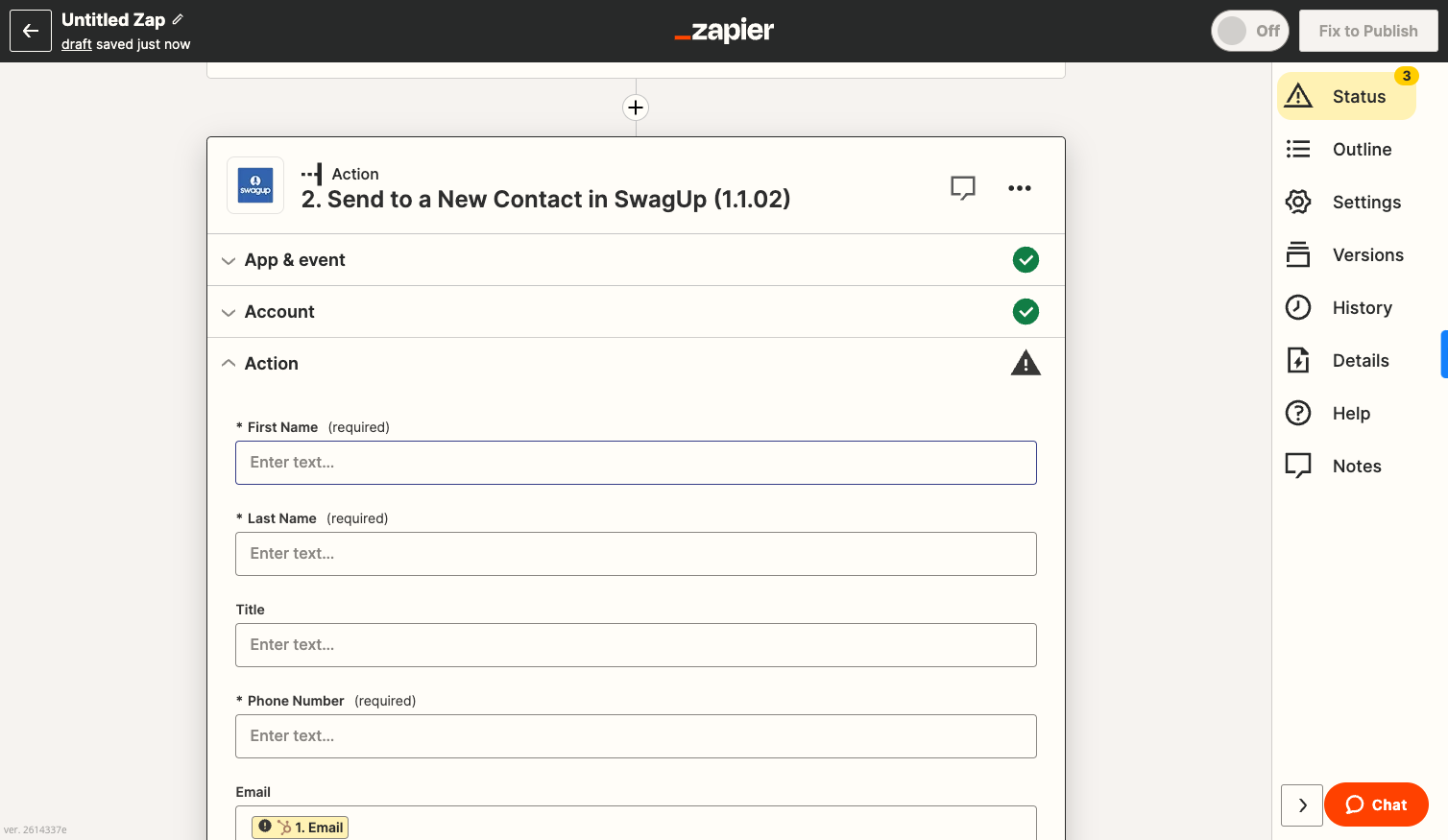
Task: Open step three-dots menu
Action: (1020, 188)
